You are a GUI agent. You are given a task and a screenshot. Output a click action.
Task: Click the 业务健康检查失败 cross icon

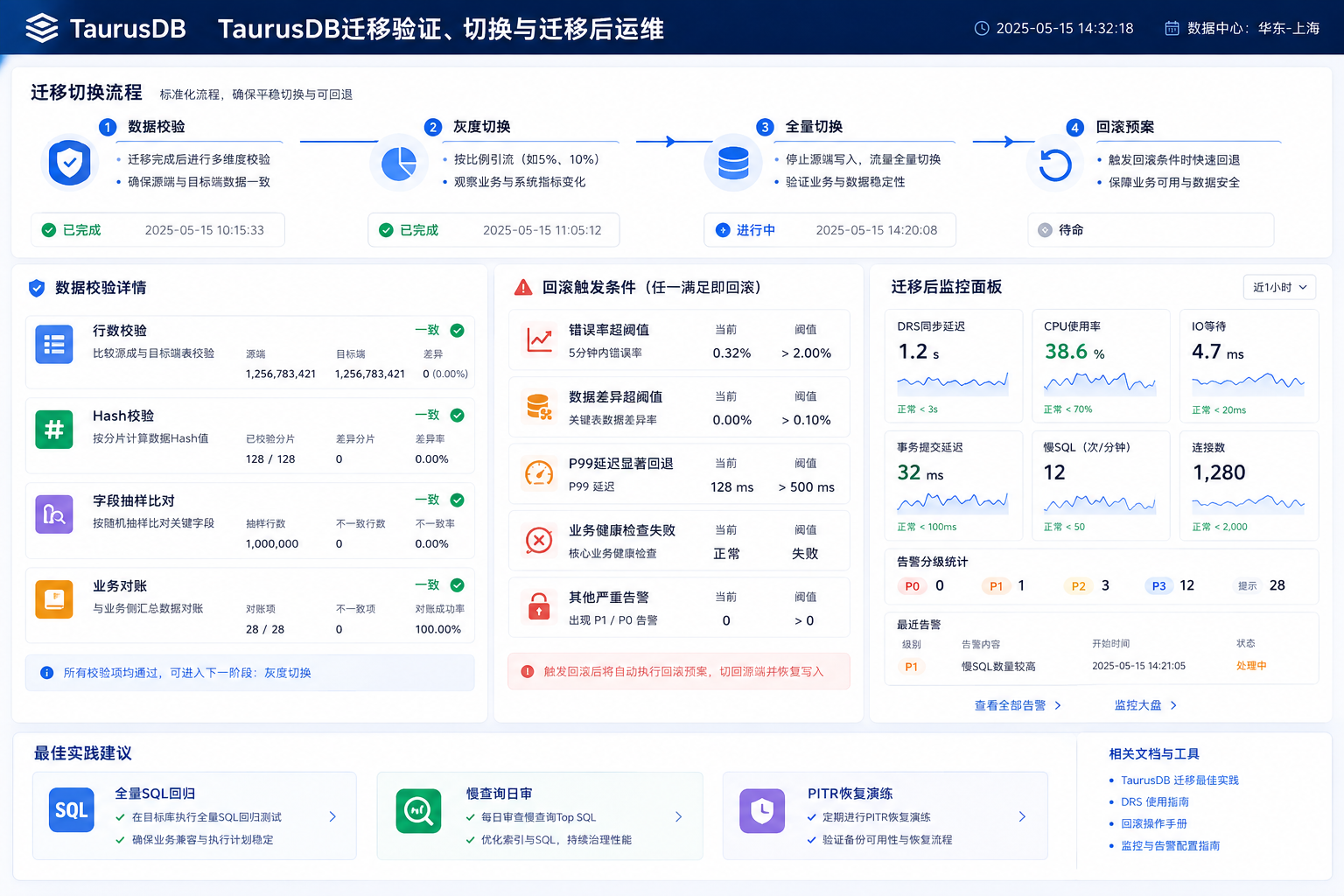point(539,541)
